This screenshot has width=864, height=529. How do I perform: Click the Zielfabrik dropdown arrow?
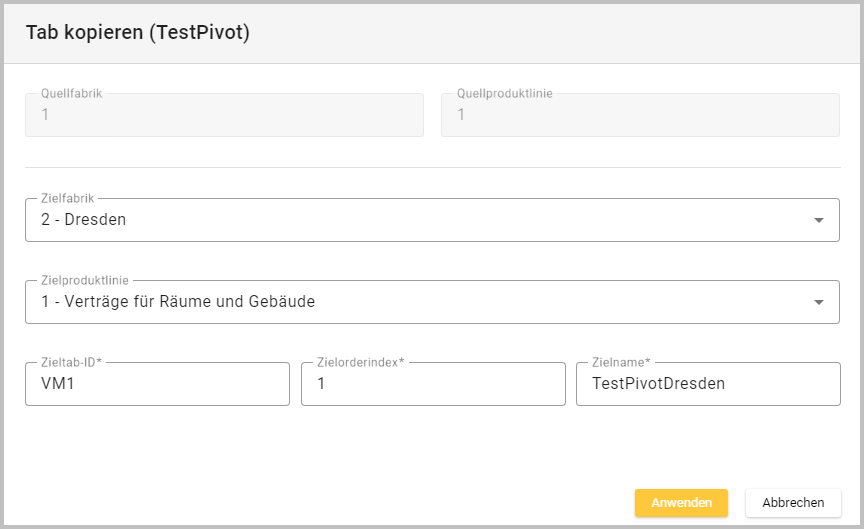[x=818, y=220]
